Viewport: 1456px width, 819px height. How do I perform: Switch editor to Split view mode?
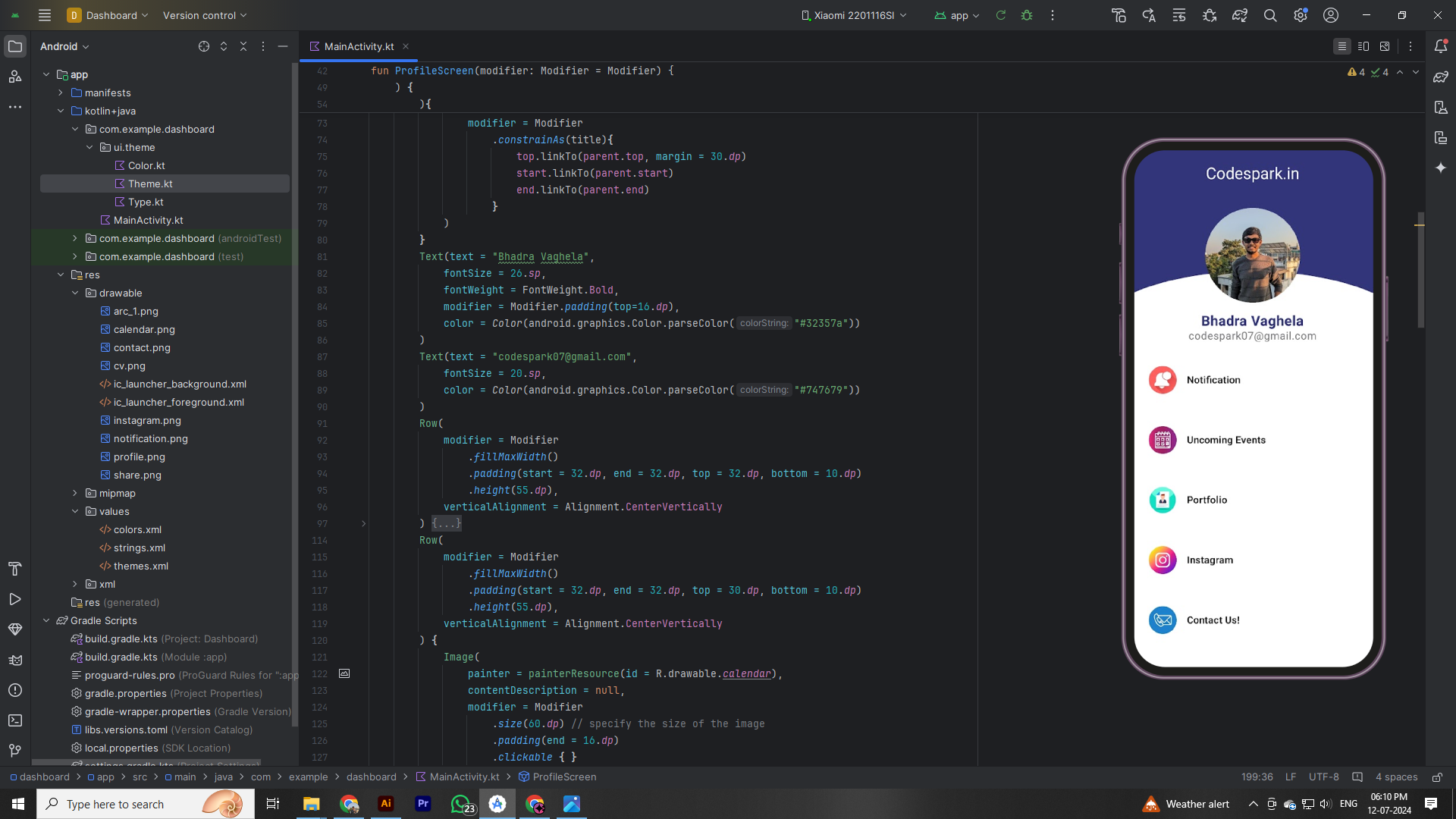click(1363, 46)
